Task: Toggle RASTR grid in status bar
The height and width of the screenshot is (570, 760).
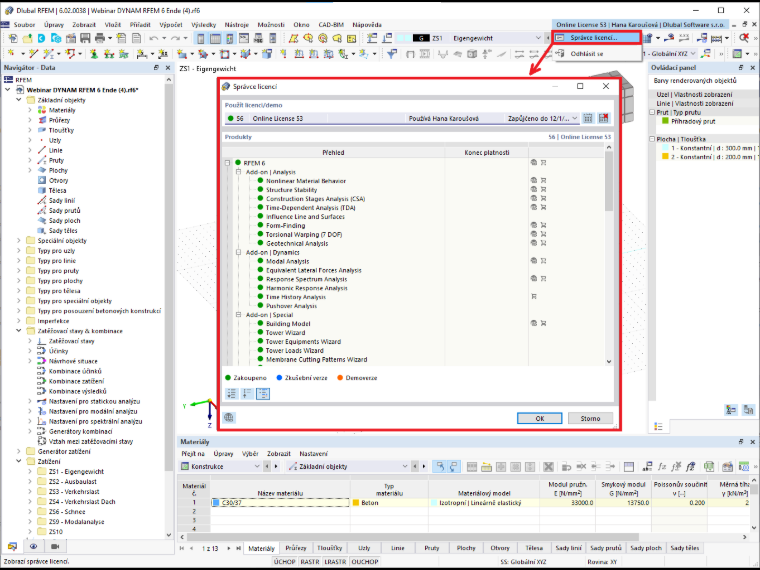Action: coord(310,561)
